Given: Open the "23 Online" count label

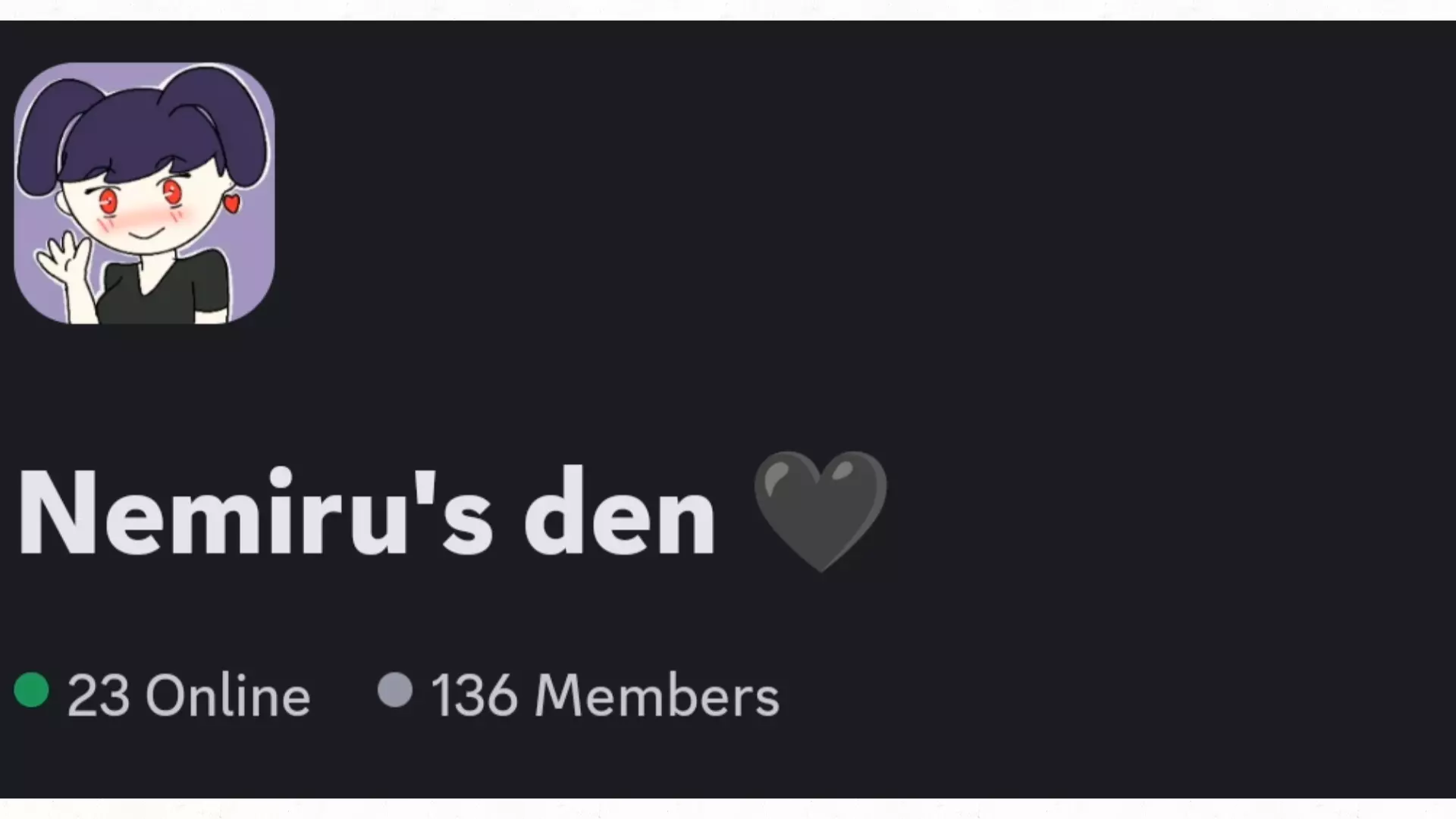Looking at the screenshot, I should pyautogui.click(x=189, y=695).
